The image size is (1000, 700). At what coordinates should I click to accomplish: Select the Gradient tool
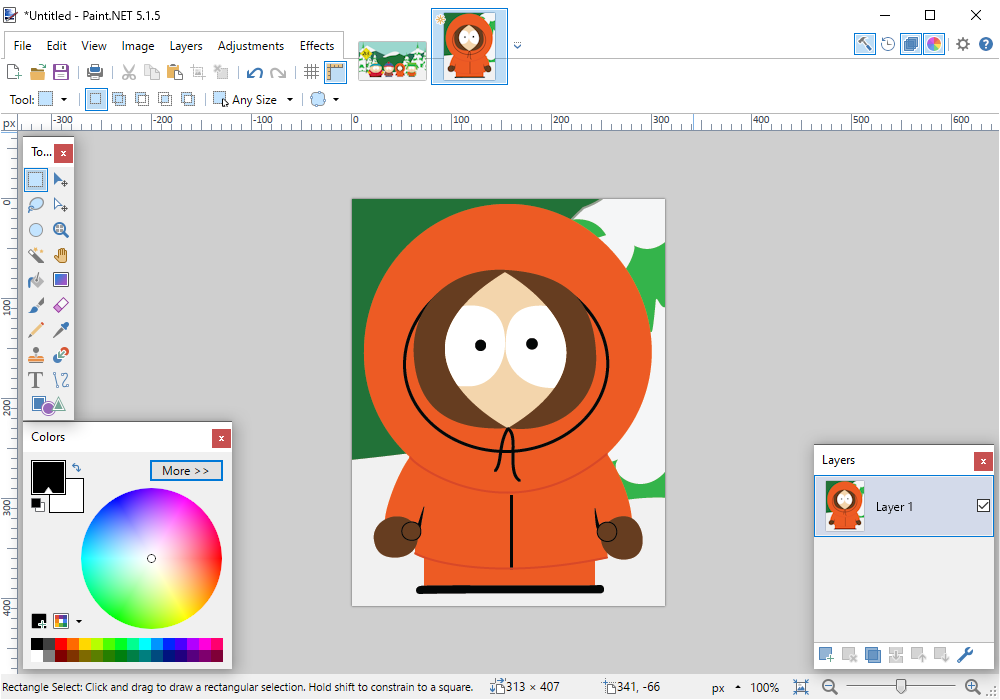tap(61, 280)
